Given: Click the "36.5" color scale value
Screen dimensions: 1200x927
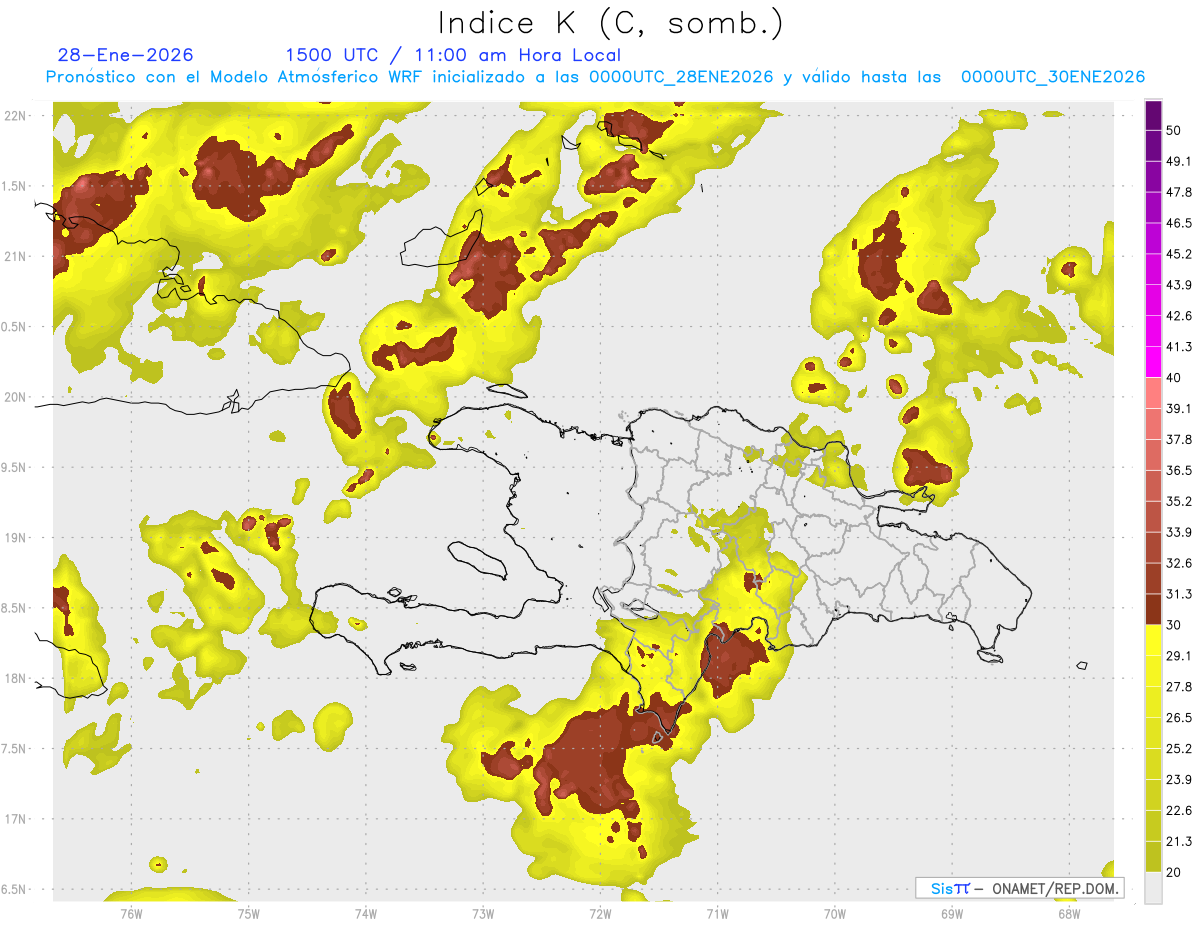Looking at the screenshot, I should pos(1179,470).
